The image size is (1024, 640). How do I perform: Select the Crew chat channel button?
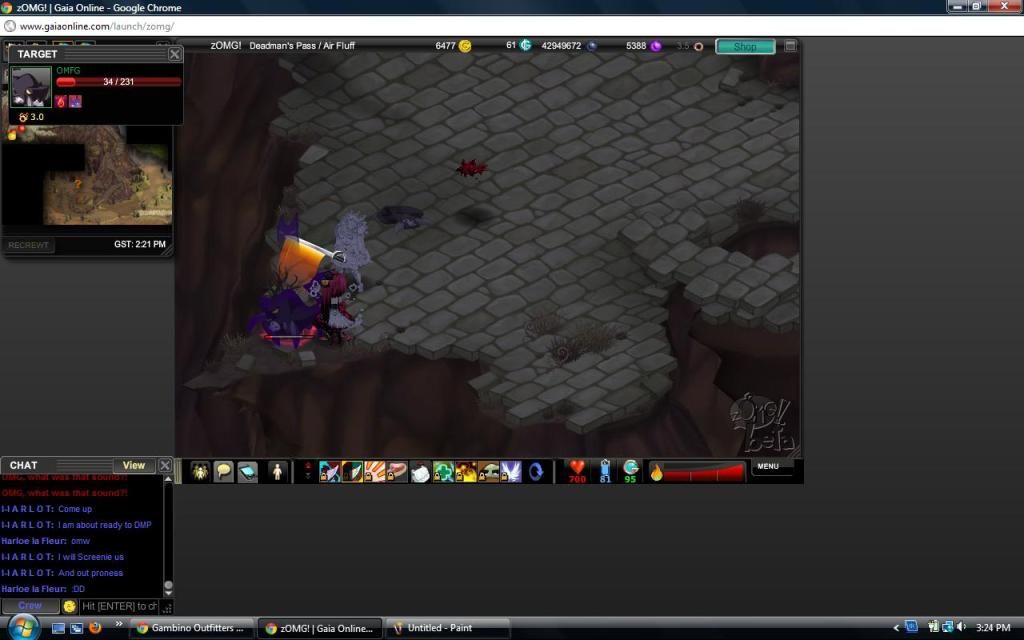point(29,606)
